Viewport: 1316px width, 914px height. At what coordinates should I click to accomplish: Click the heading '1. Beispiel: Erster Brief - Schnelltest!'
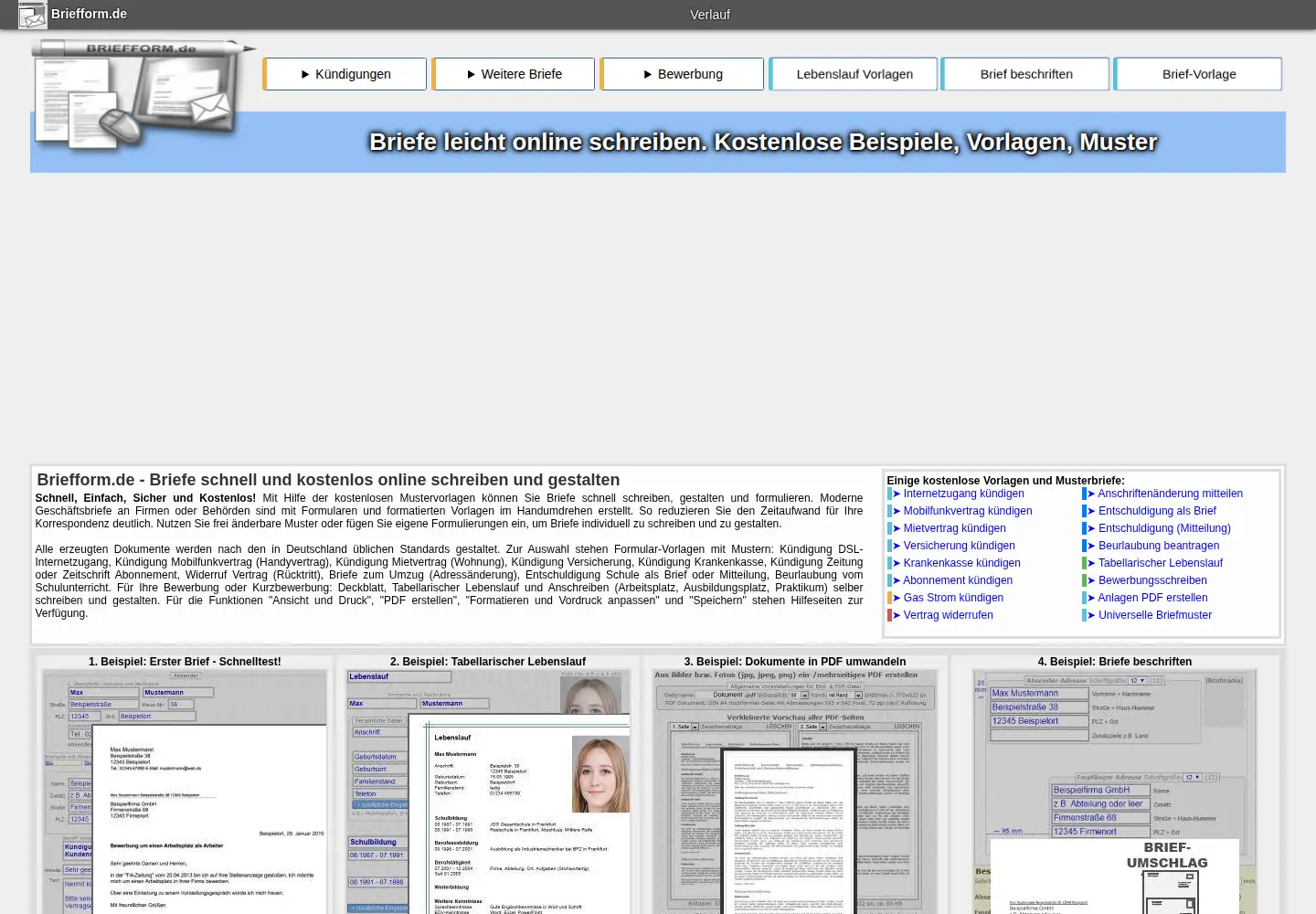(185, 662)
